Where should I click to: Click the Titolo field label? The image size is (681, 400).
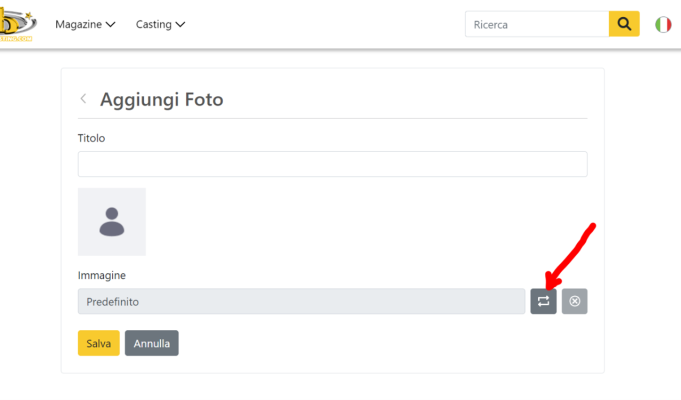point(91,138)
